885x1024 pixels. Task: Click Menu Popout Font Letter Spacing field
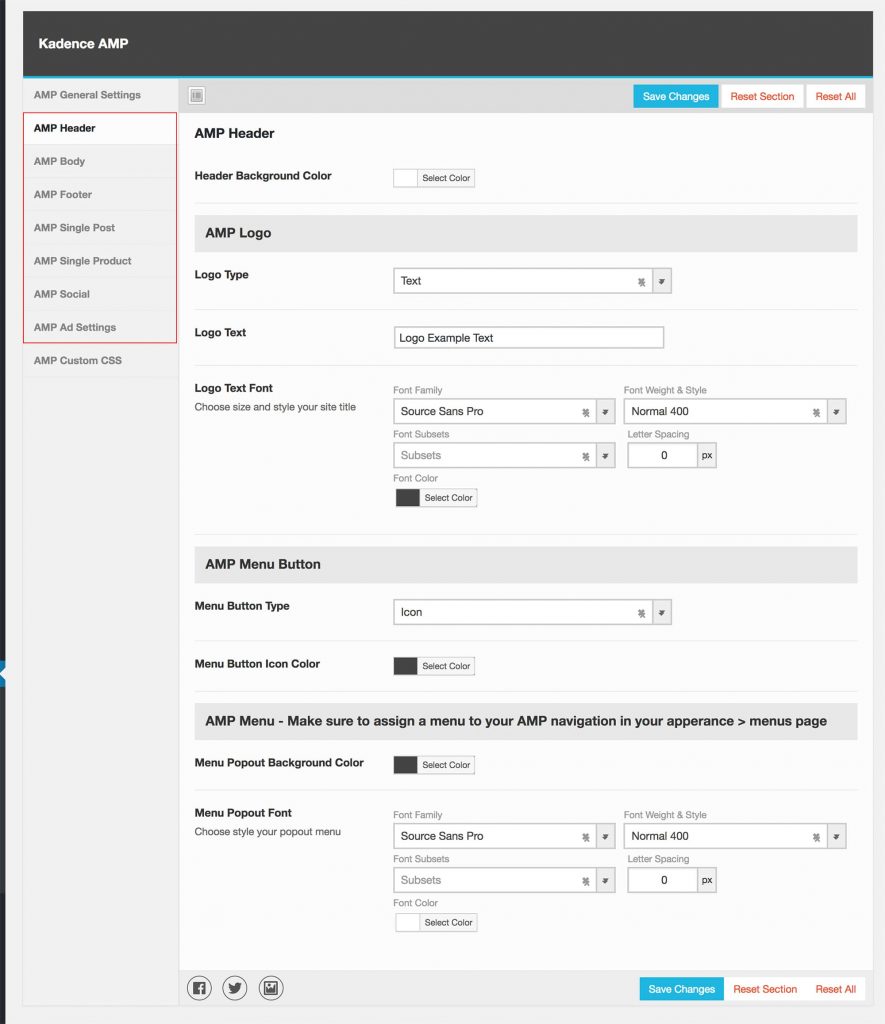click(662, 880)
